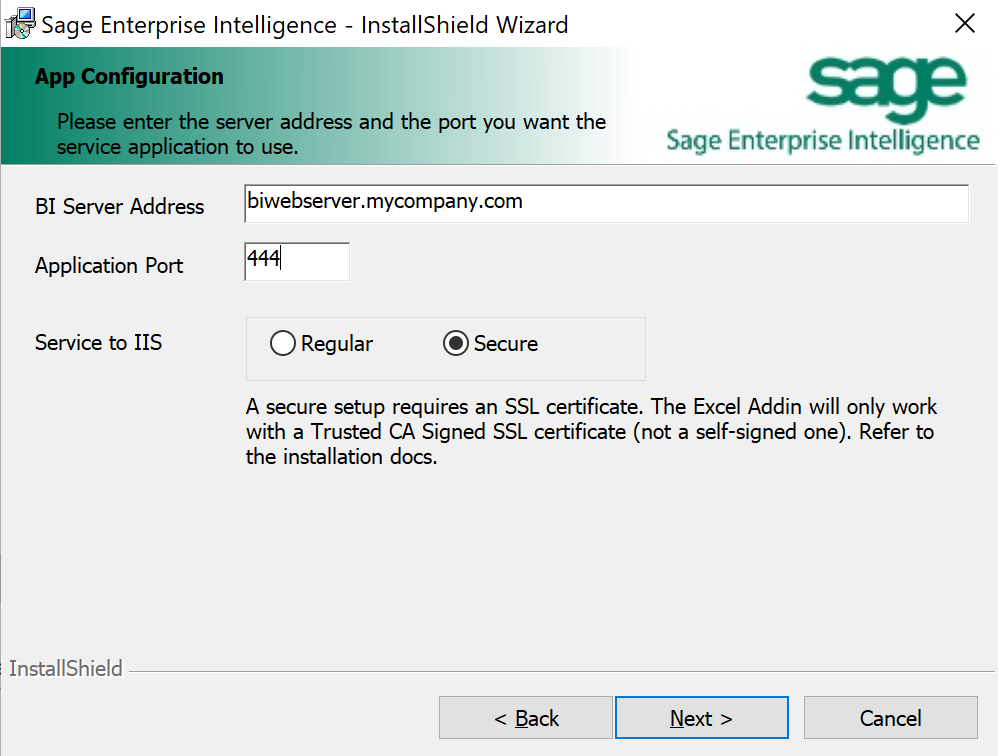The image size is (998, 756).
Task: Click the Sage Enterprise Intelligence text under the logo
Action: [x=822, y=140]
